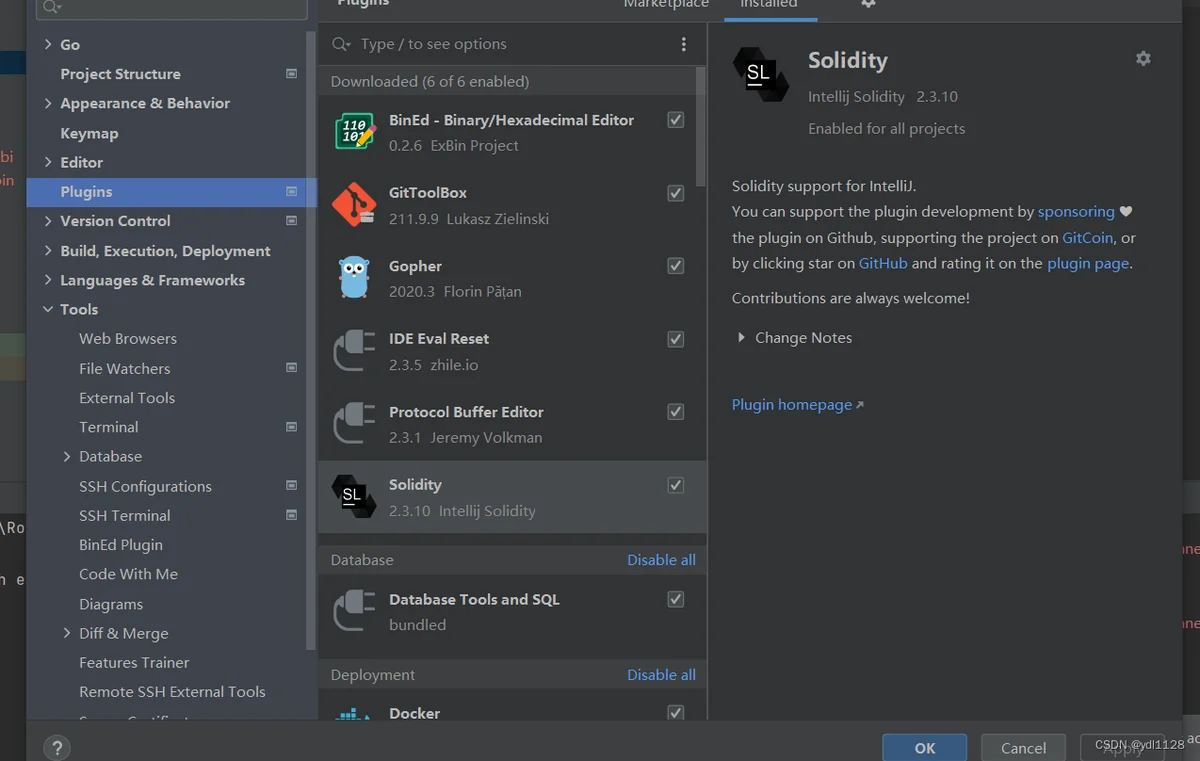Toggle the Database Tools and SQL checkbox

click(x=676, y=599)
